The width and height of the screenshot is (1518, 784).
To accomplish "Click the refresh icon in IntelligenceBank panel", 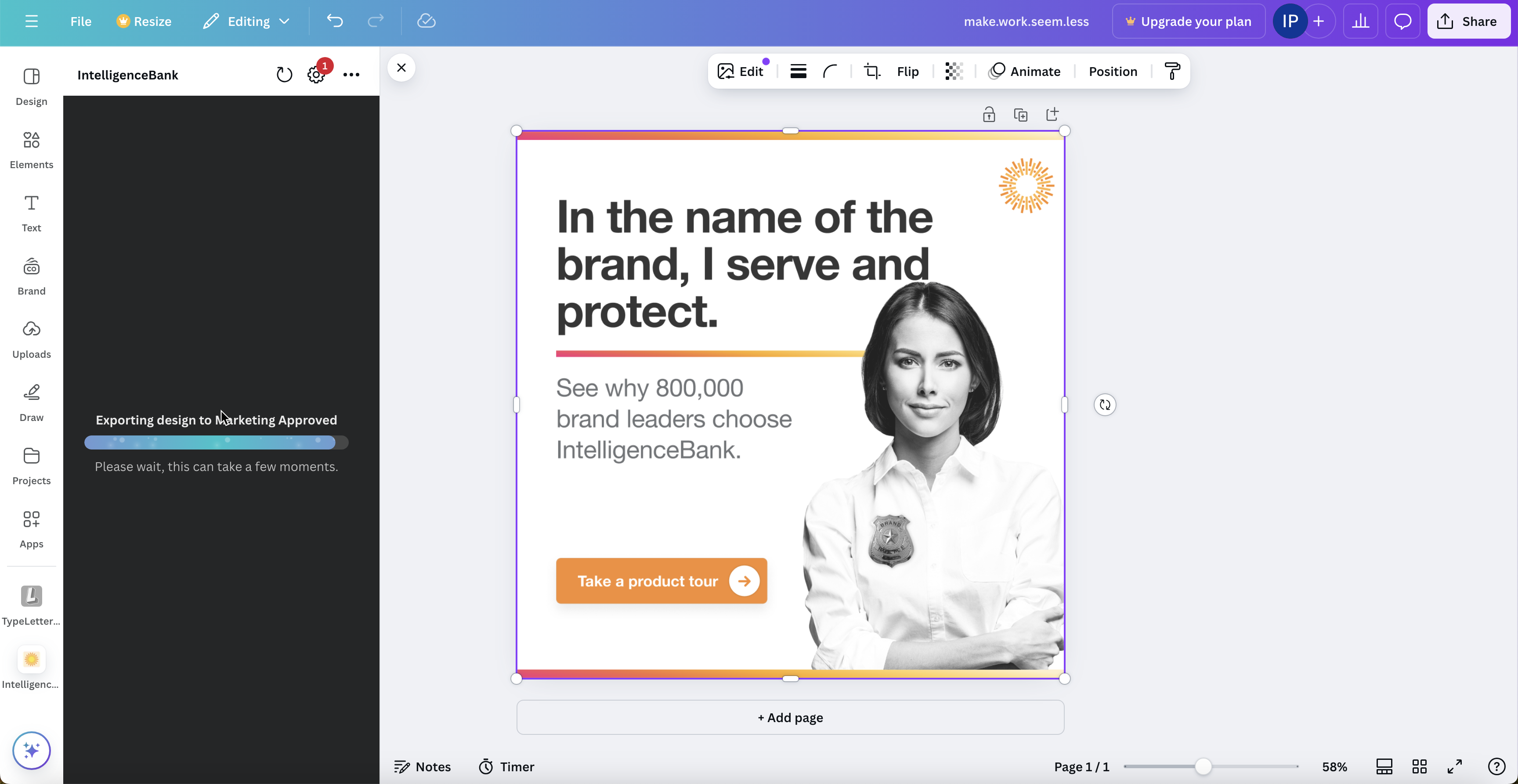I will point(284,75).
